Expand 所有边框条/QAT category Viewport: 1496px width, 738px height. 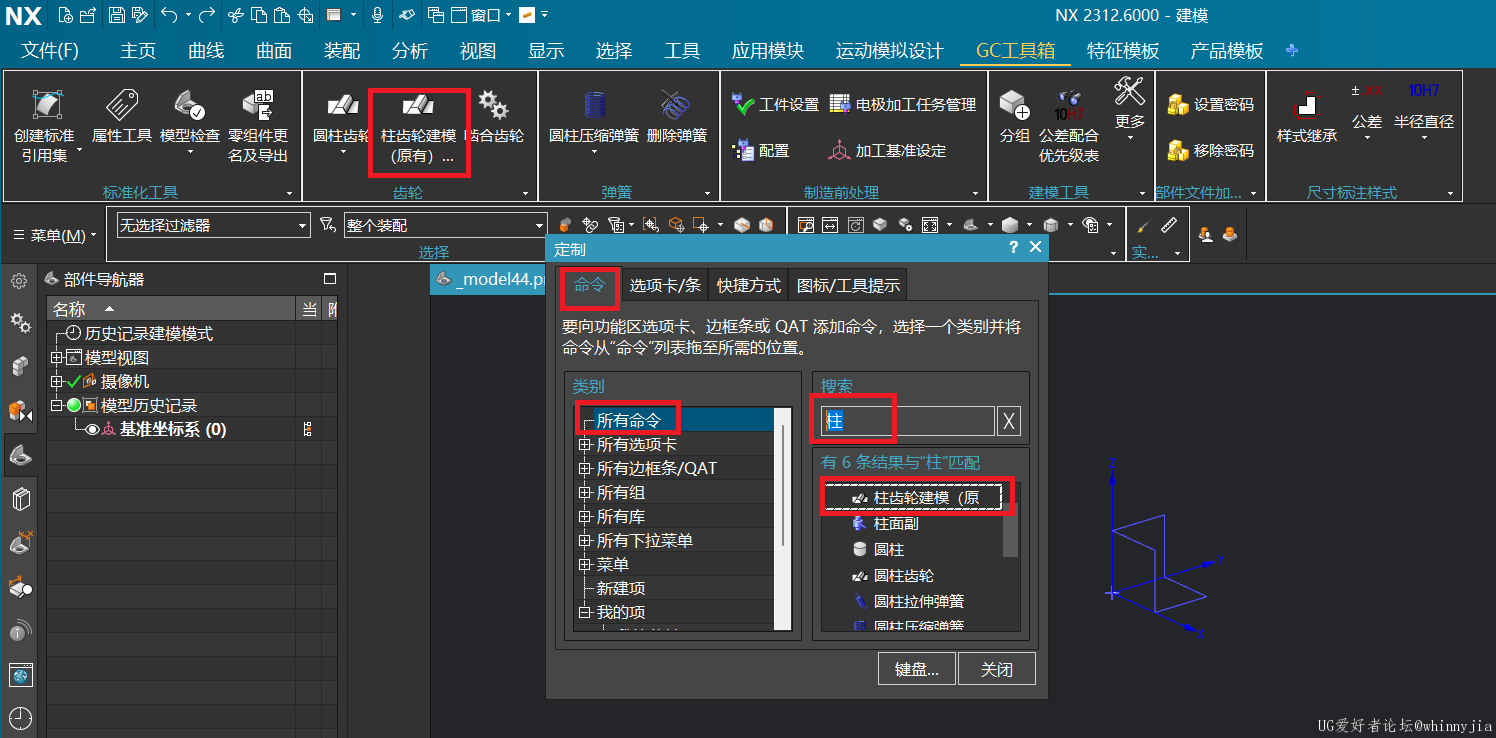(x=585, y=468)
